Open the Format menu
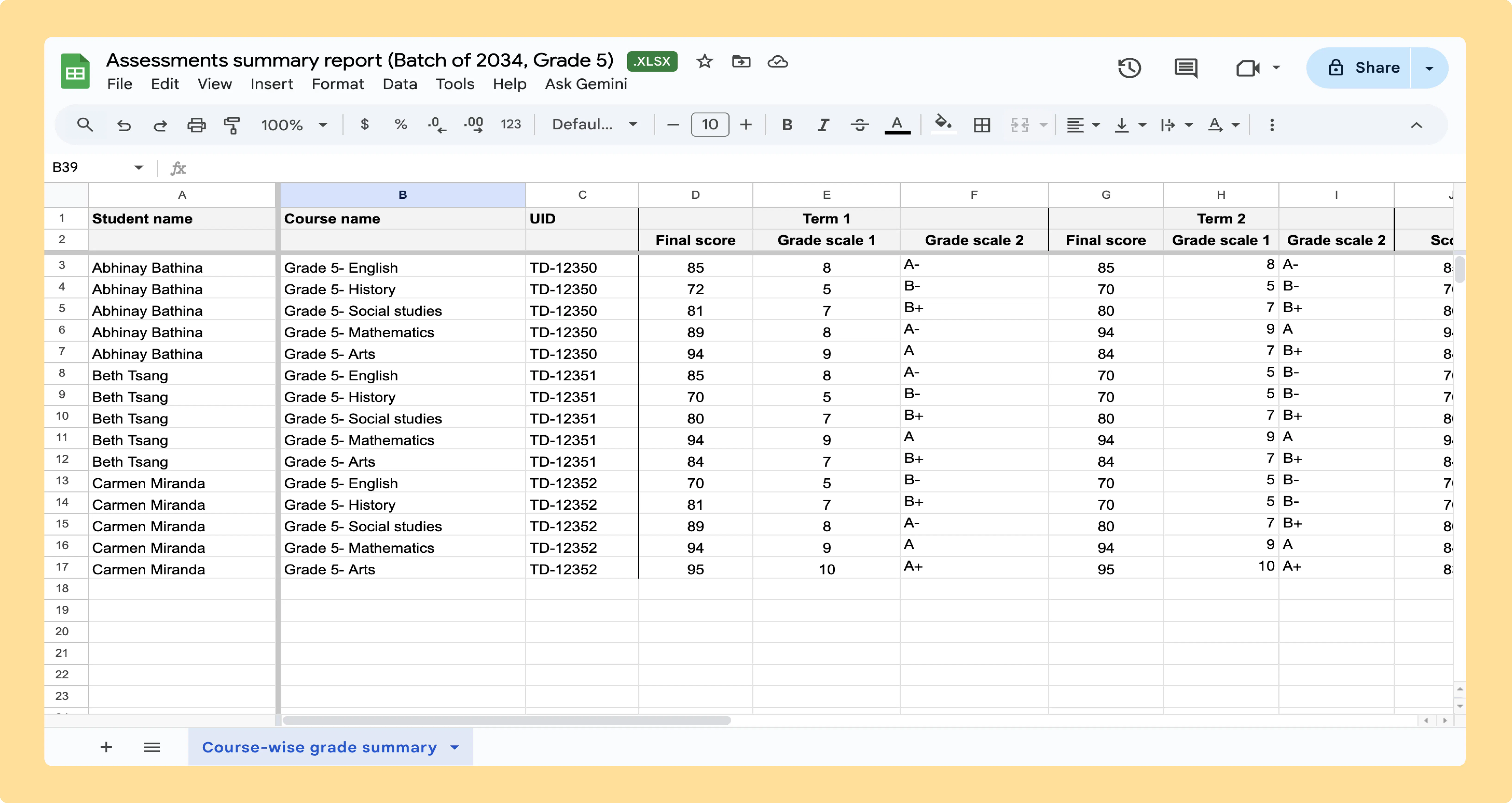This screenshot has width=1512, height=803. [x=337, y=84]
